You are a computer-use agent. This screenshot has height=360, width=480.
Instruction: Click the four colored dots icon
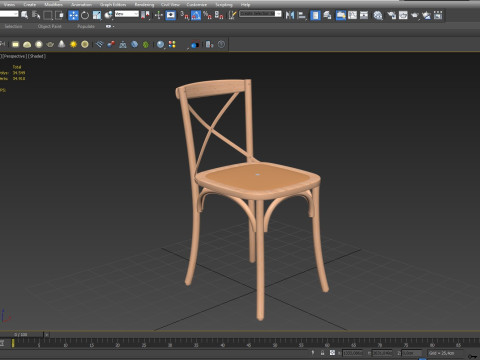pyautogui.click(x=172, y=44)
